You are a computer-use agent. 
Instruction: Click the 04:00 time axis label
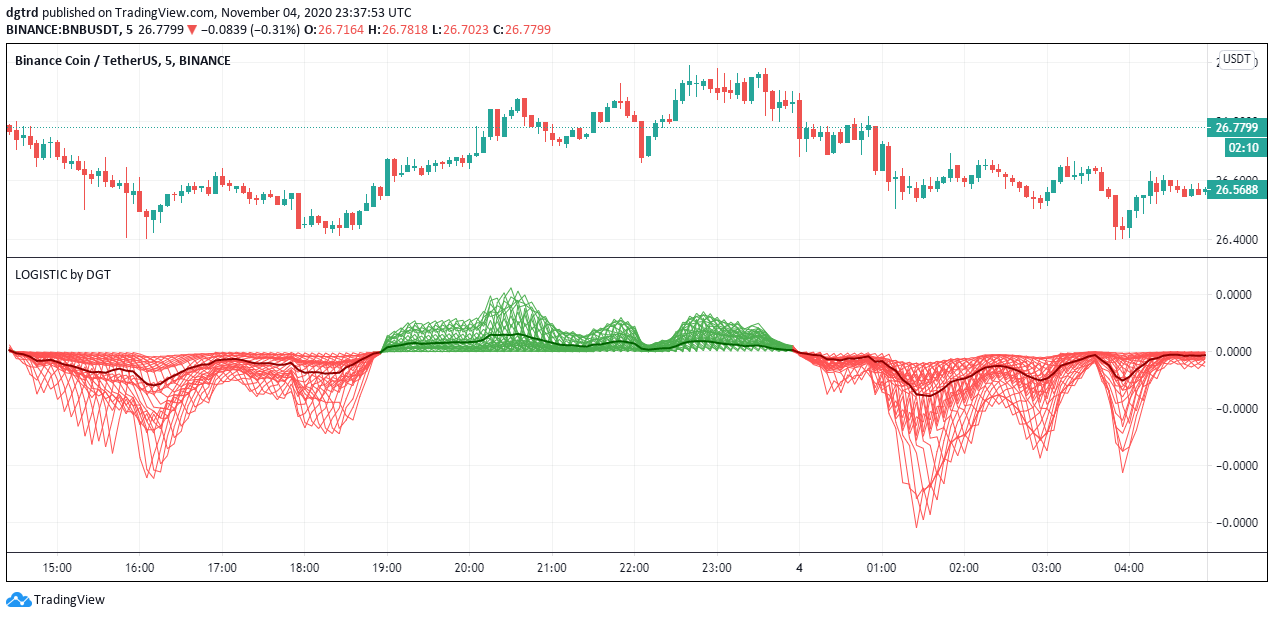pos(1129,567)
